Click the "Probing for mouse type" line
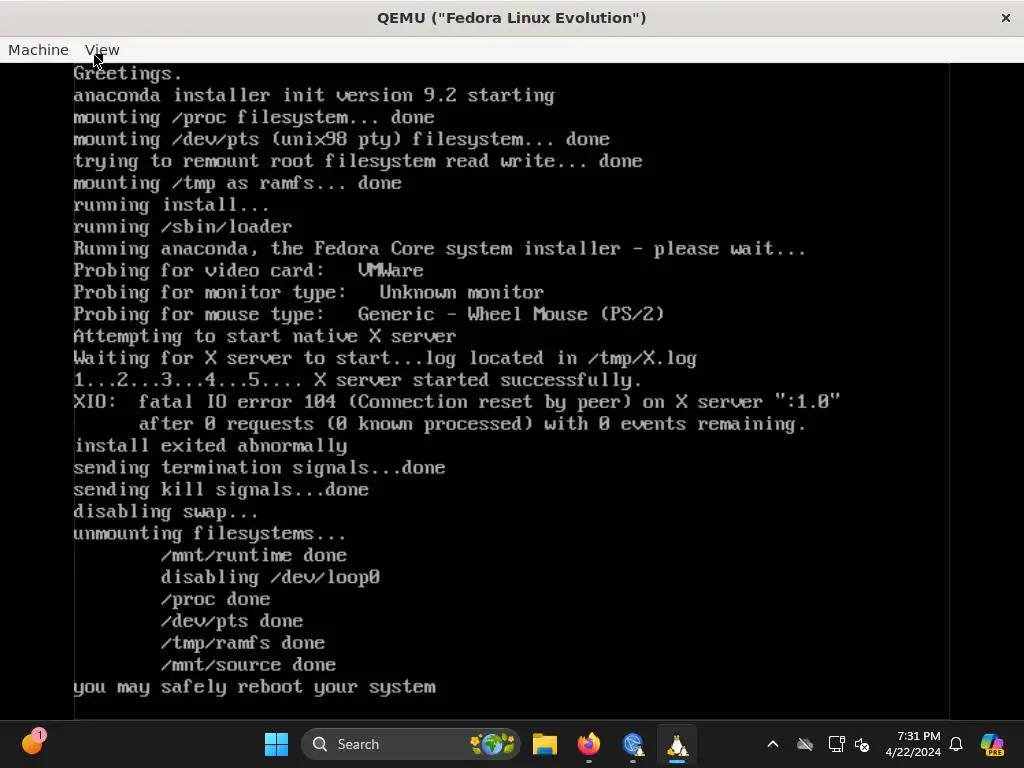The height and width of the screenshot is (768, 1024). (368, 314)
